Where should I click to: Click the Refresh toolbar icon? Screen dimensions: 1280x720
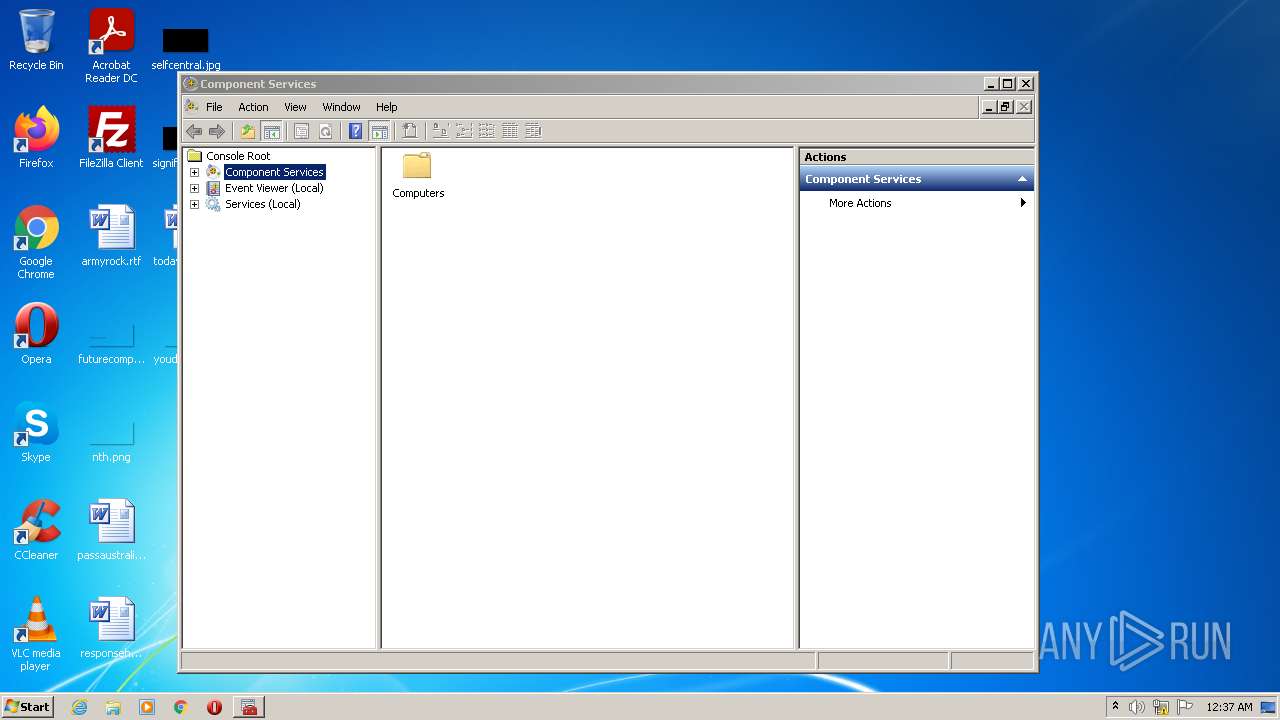325,131
